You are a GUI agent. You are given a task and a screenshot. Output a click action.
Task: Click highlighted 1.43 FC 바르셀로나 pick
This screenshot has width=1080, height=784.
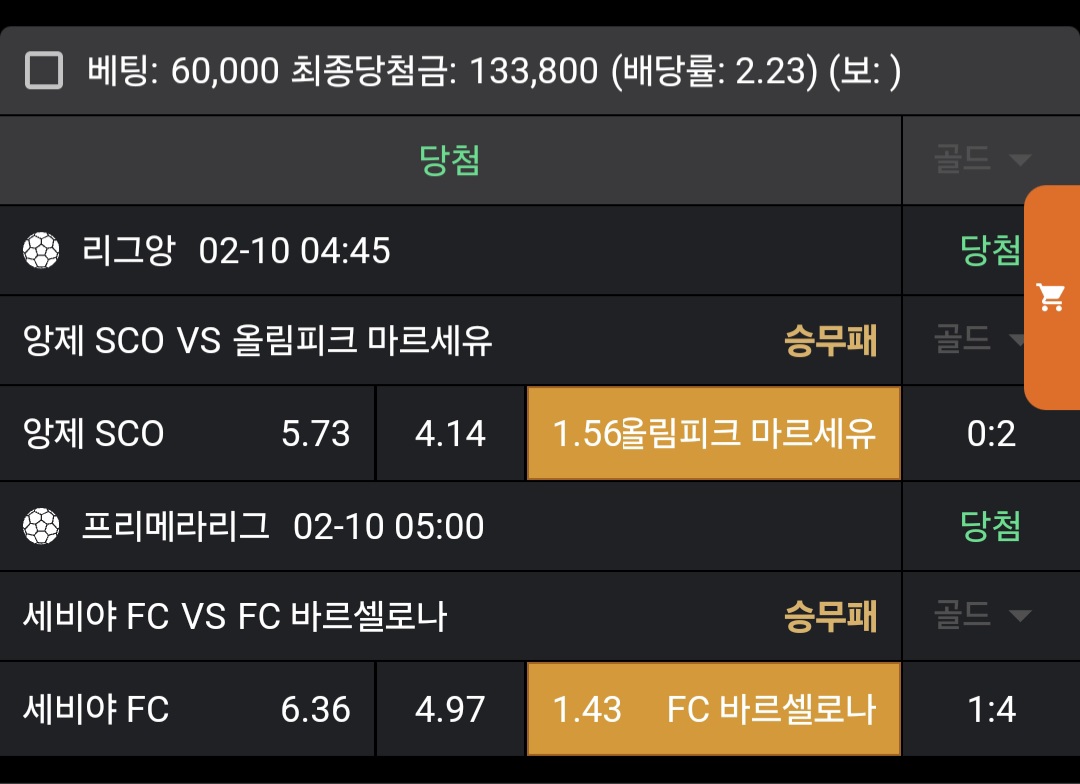click(713, 709)
